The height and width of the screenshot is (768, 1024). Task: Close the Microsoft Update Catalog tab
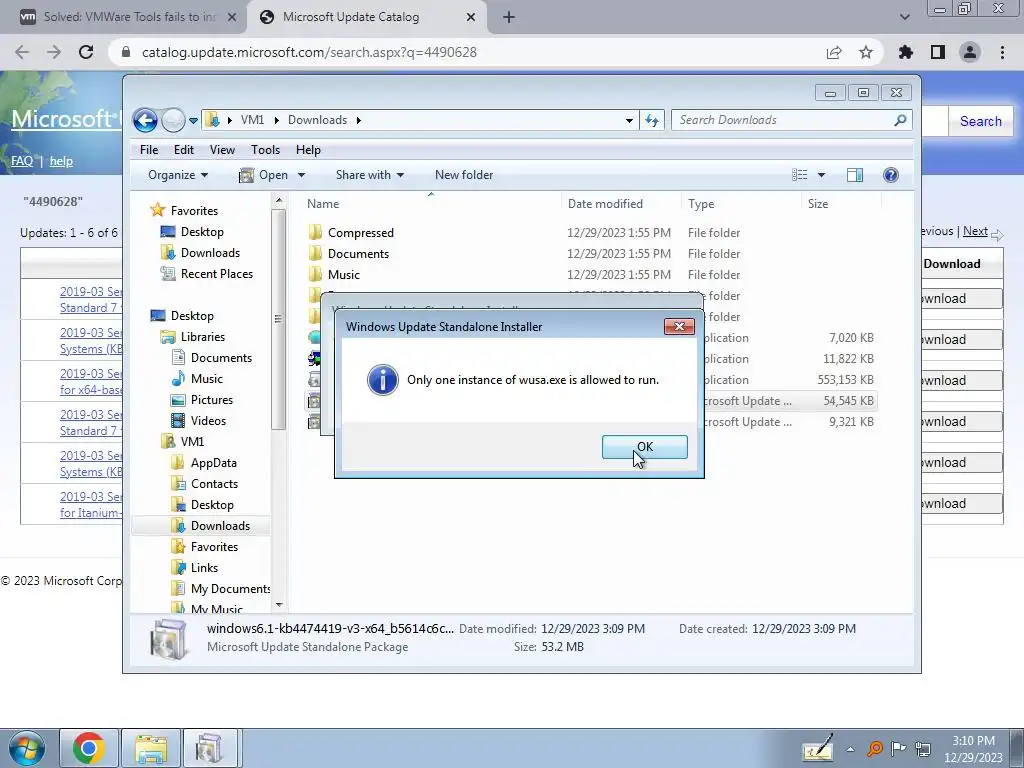[470, 18]
